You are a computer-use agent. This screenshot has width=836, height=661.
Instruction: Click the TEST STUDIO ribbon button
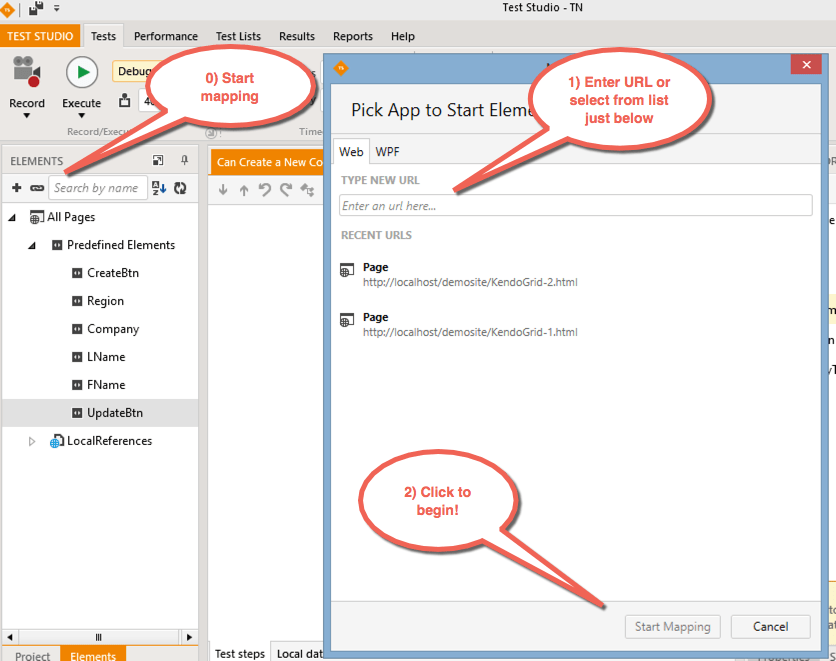(40, 36)
